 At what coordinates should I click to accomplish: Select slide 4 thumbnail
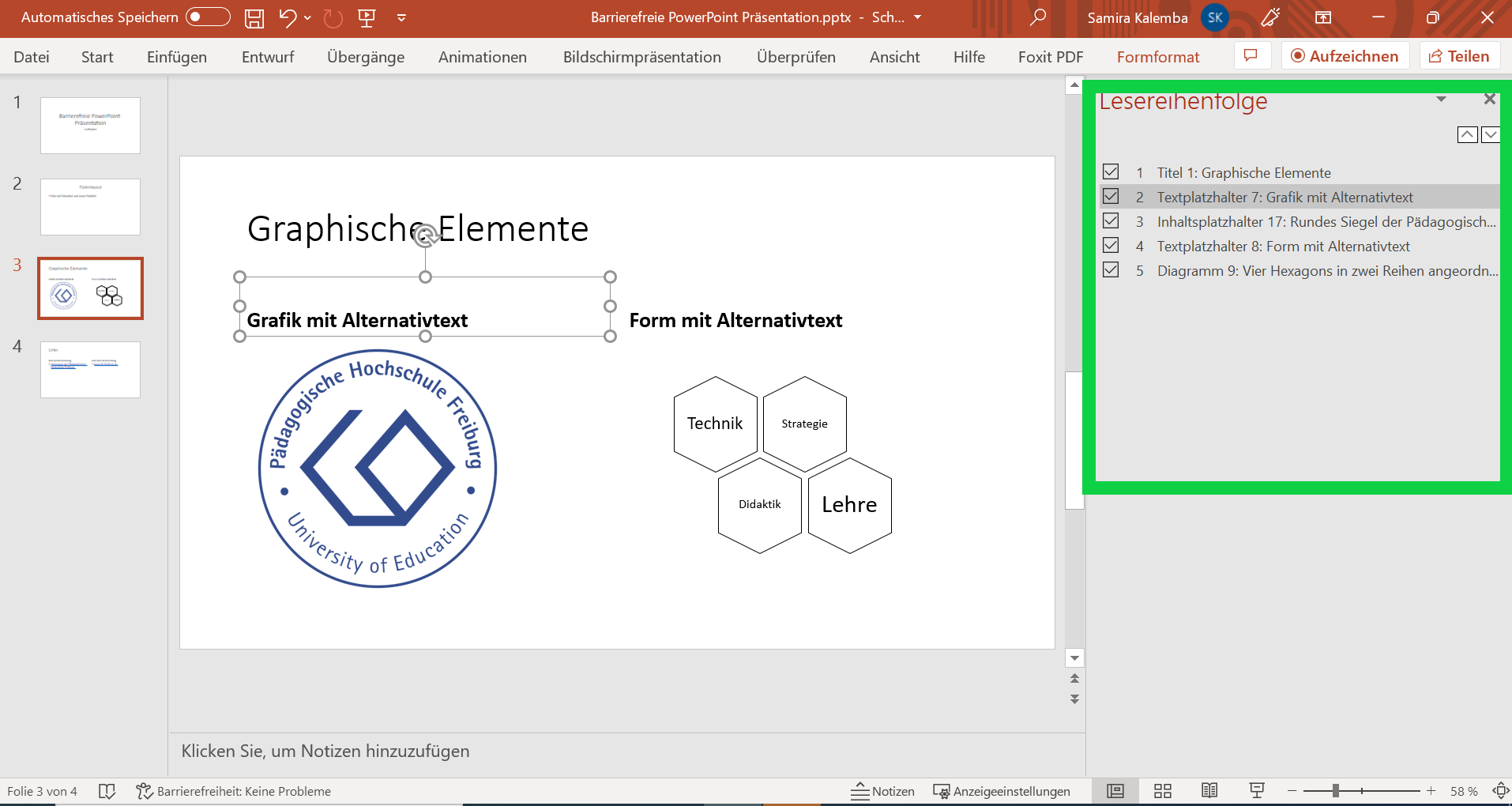click(x=90, y=370)
